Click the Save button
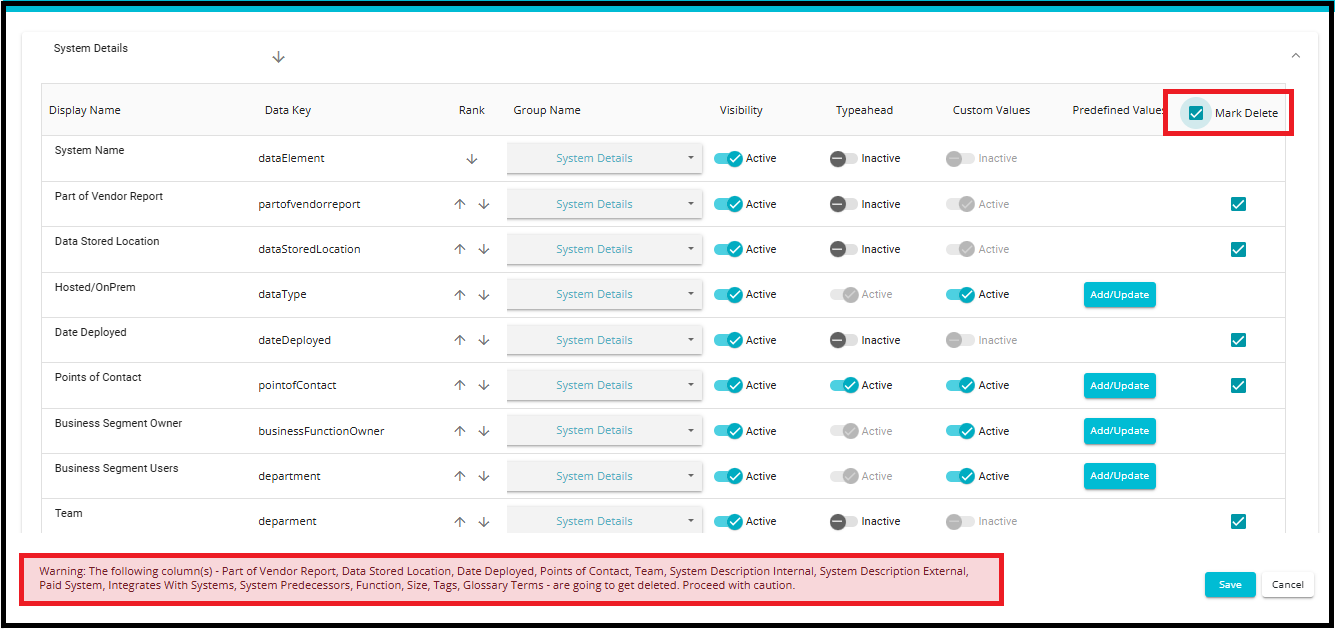 pos(1230,585)
